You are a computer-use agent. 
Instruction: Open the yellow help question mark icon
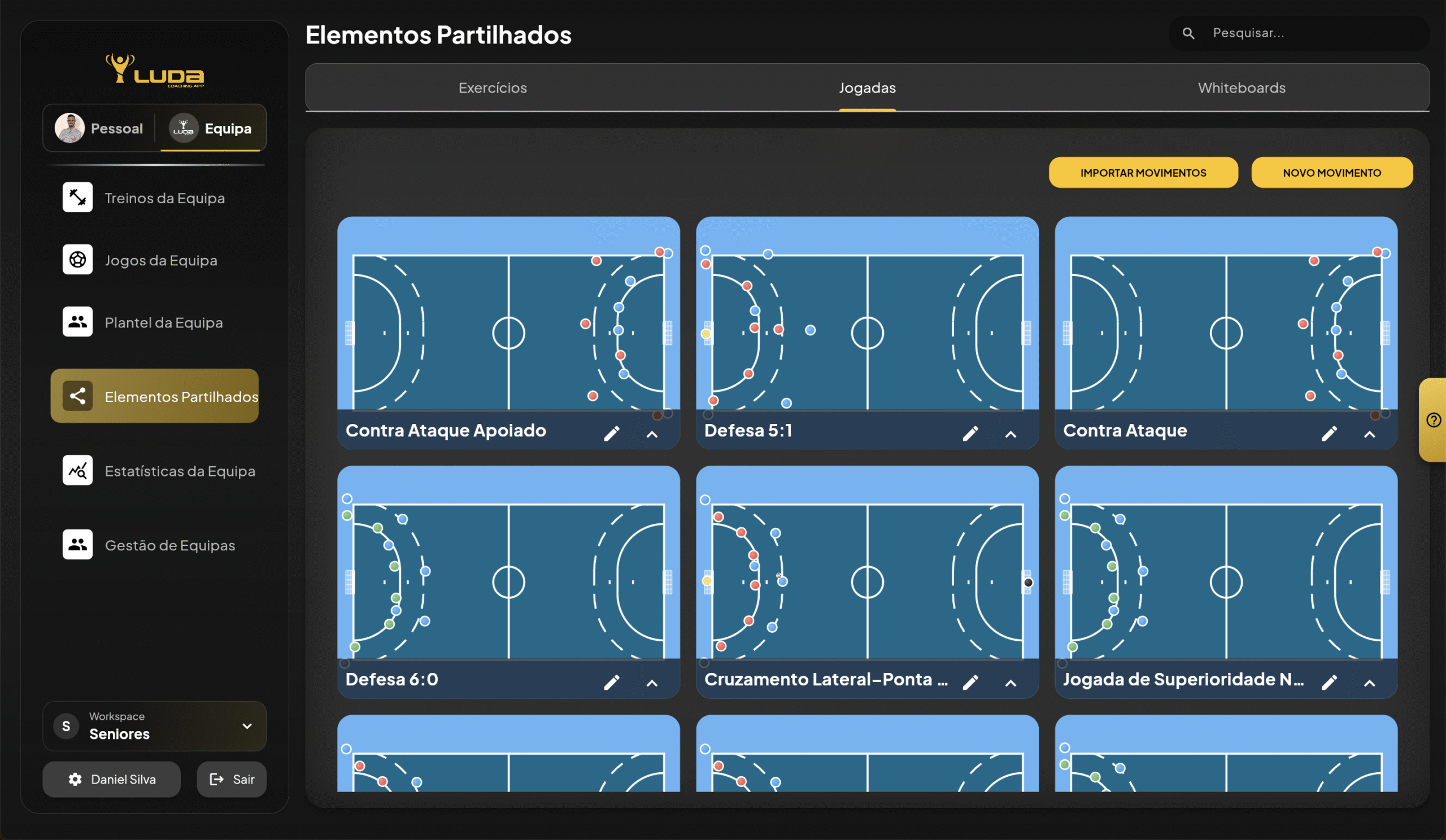pyautogui.click(x=1434, y=421)
